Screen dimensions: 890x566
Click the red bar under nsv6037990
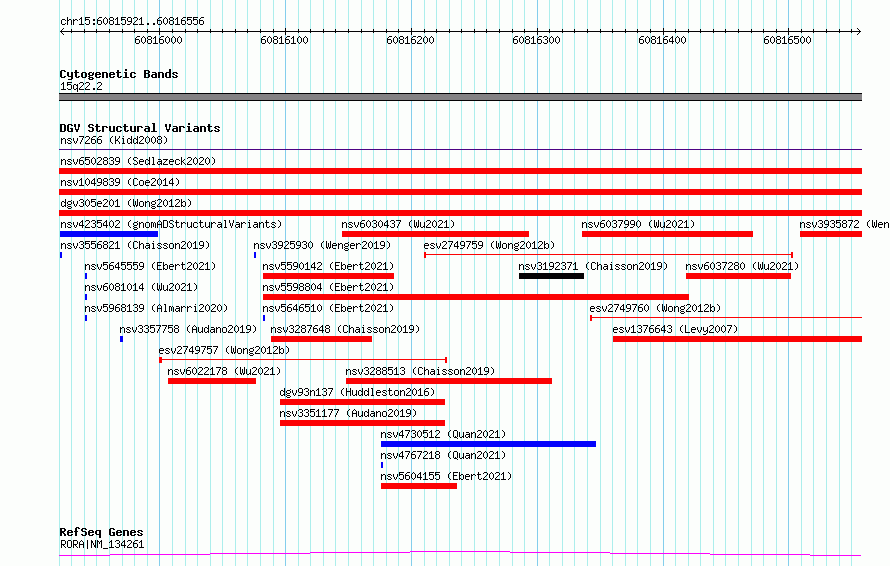click(668, 234)
